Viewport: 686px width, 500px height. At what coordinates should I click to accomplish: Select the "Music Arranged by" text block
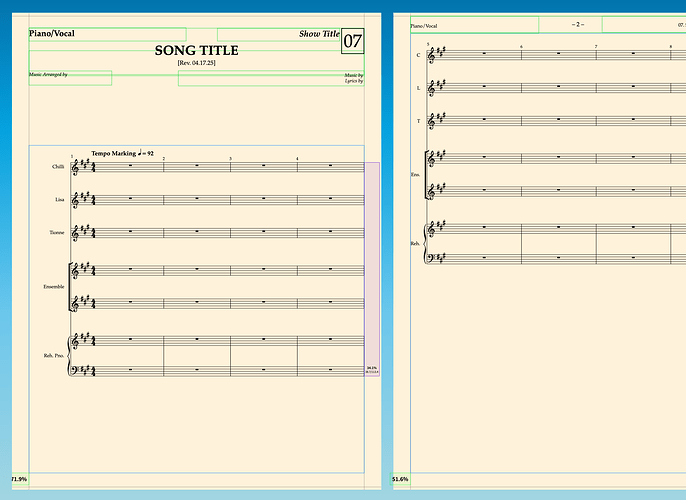(x=48, y=74)
